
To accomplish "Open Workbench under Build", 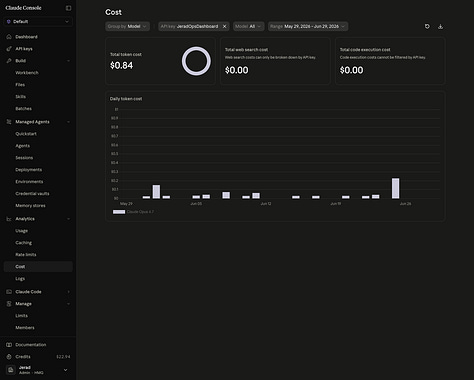I will [x=27, y=73].
